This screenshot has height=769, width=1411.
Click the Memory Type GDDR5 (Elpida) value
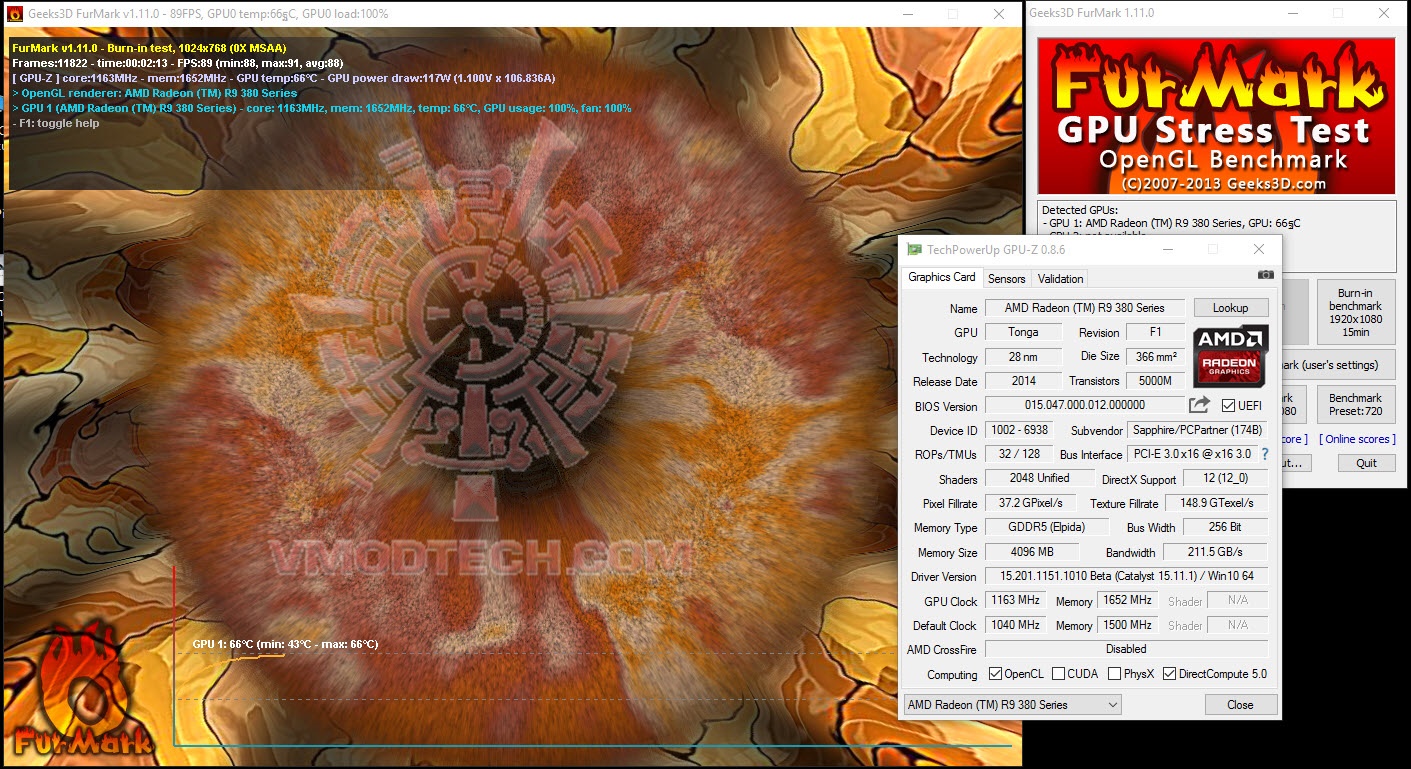(x=1047, y=528)
